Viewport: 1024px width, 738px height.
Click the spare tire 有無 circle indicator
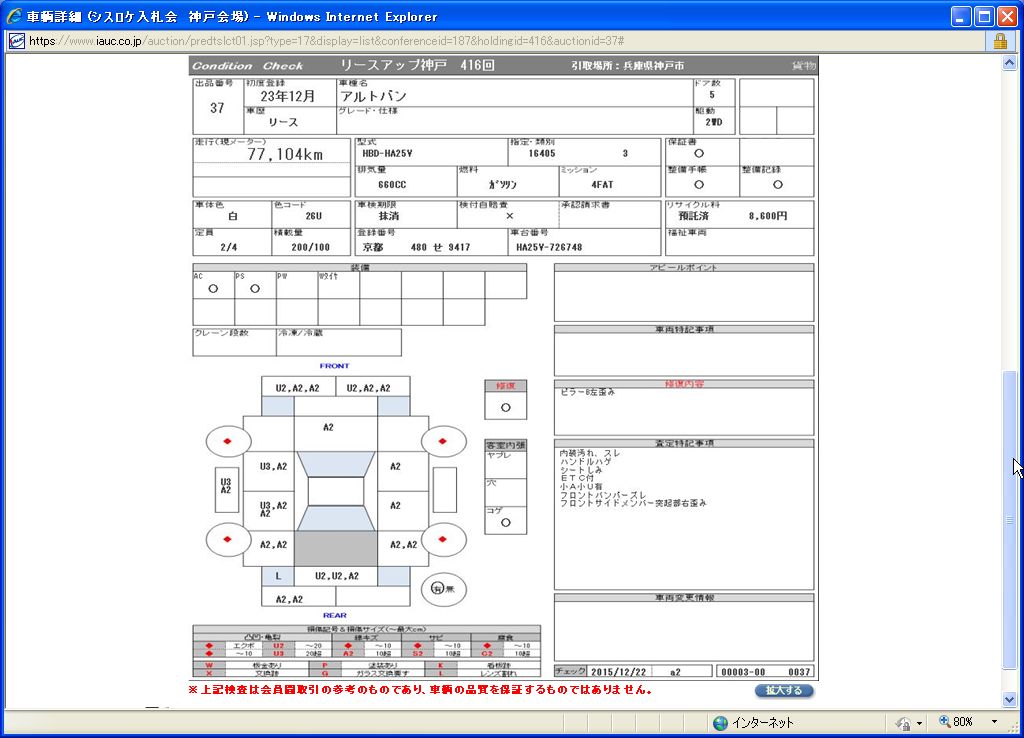point(437,589)
